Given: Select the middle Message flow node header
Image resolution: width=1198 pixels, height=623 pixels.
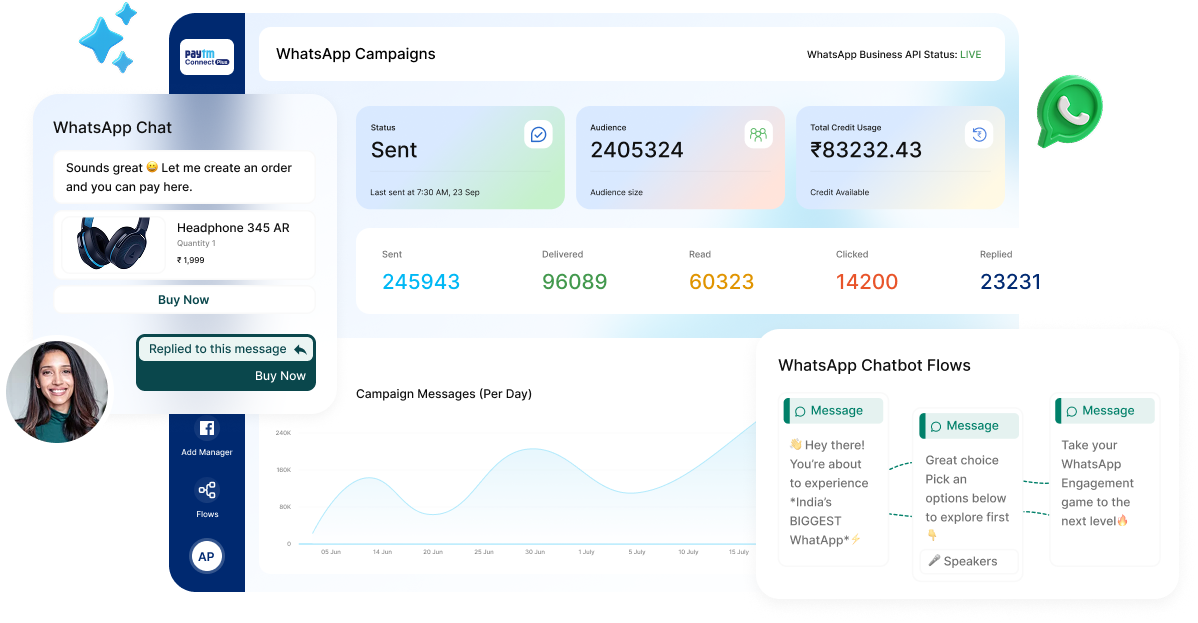Looking at the screenshot, I should 969,425.
